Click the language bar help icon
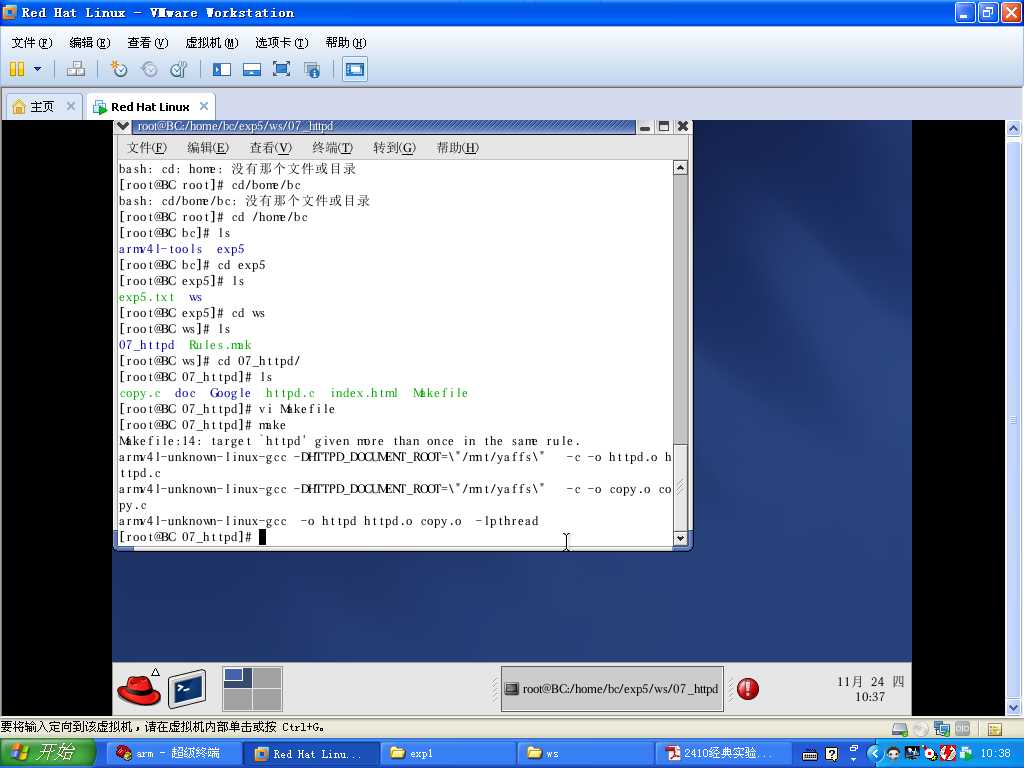Screen dimensions: 1024x768 831,754
